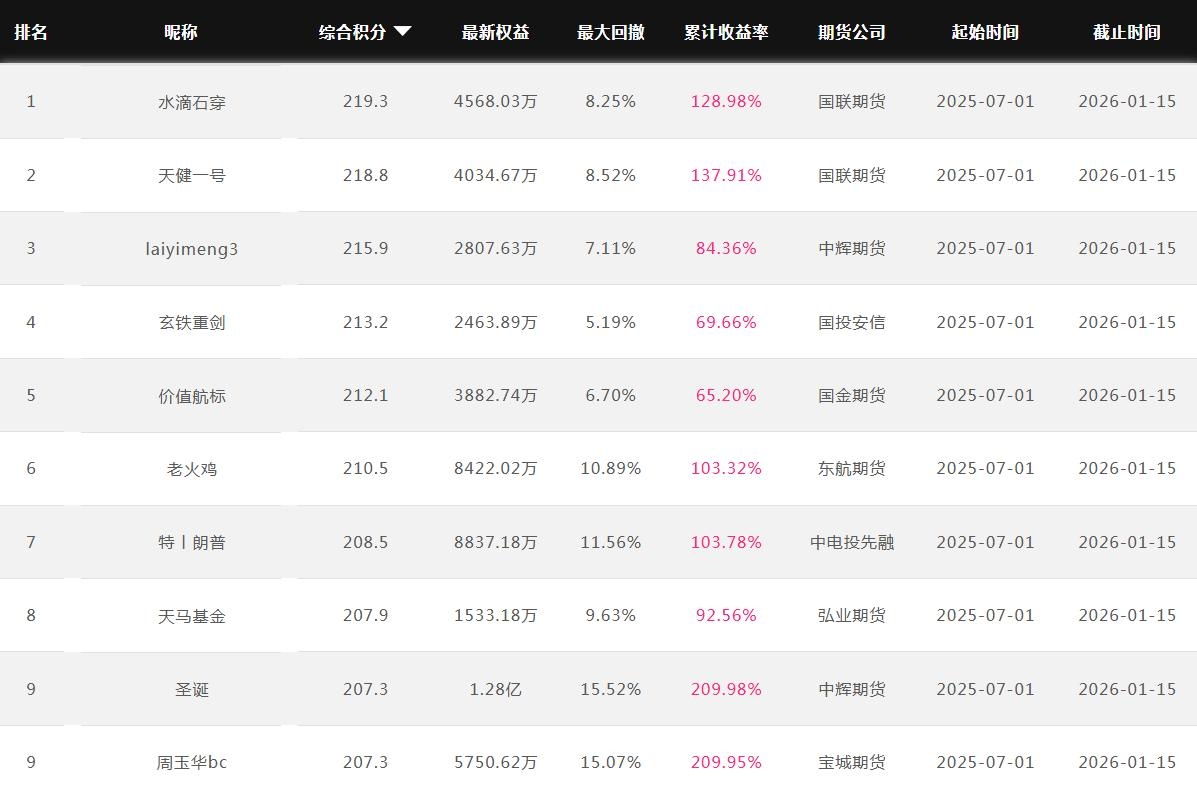Click the nickname 玄铁重剑
Image resolution: width=1197 pixels, height=793 pixels.
(x=191, y=322)
